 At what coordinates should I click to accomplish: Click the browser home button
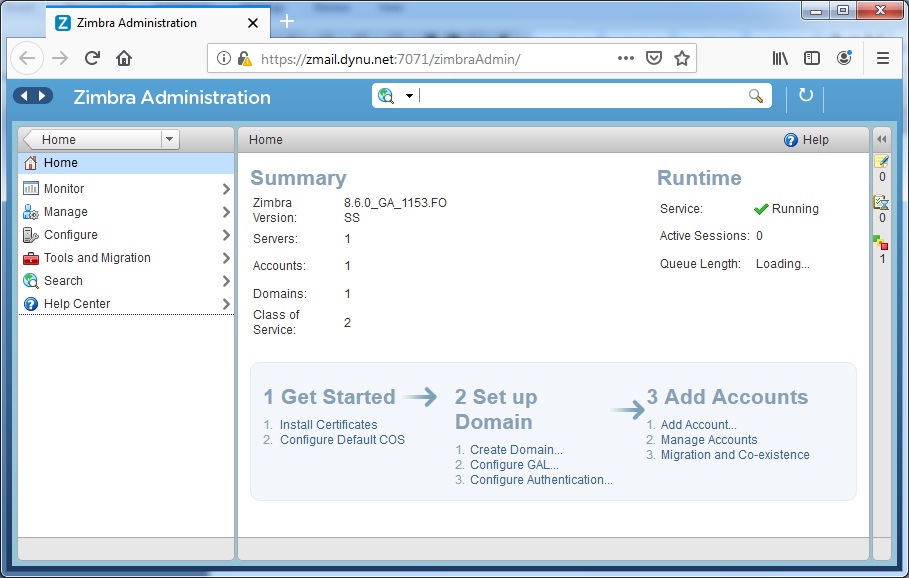click(124, 58)
